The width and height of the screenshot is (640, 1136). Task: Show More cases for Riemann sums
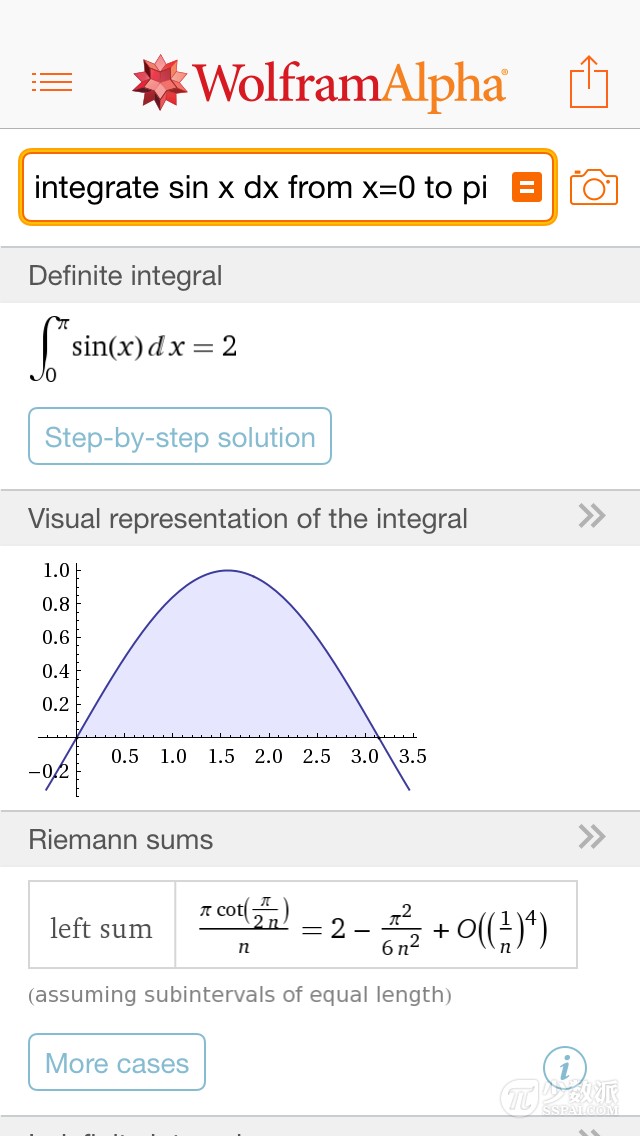(x=117, y=1063)
